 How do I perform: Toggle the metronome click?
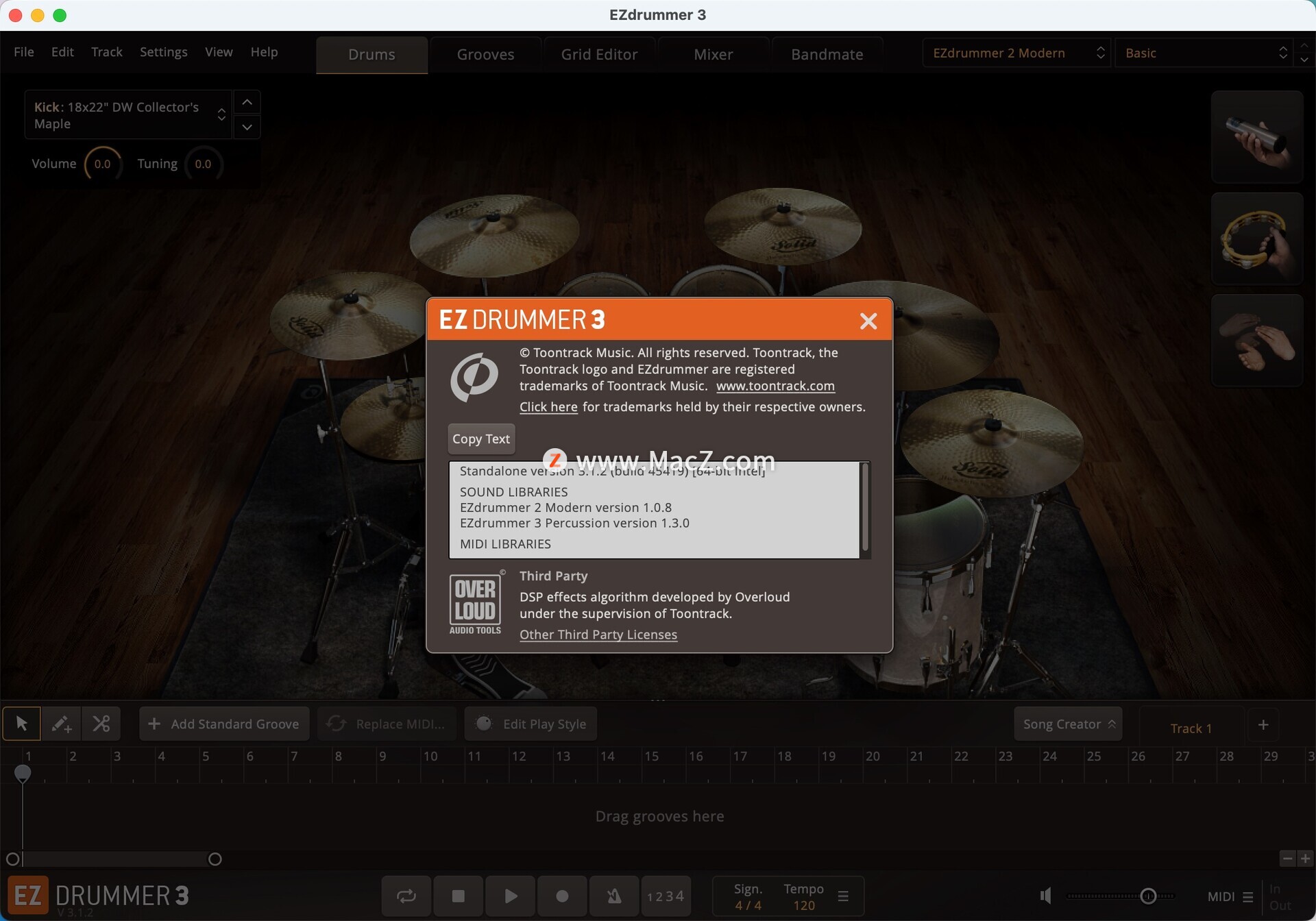point(614,896)
